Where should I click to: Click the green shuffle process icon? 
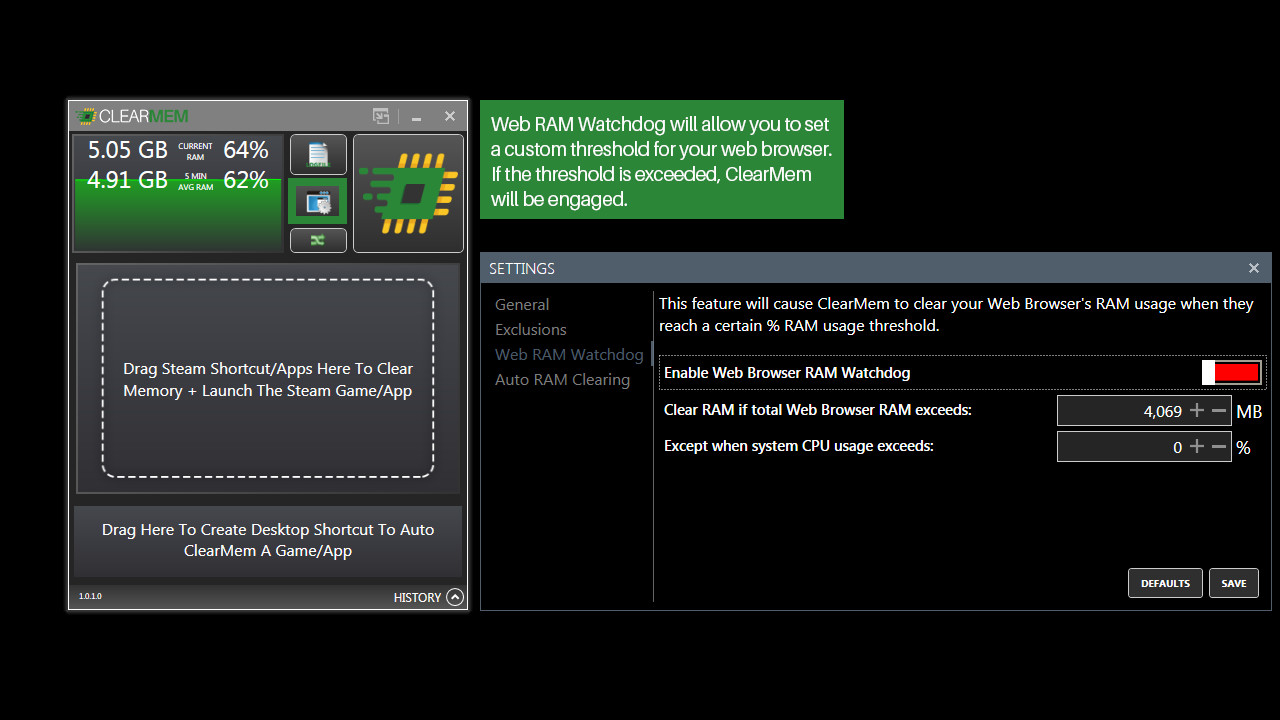pyautogui.click(x=318, y=240)
